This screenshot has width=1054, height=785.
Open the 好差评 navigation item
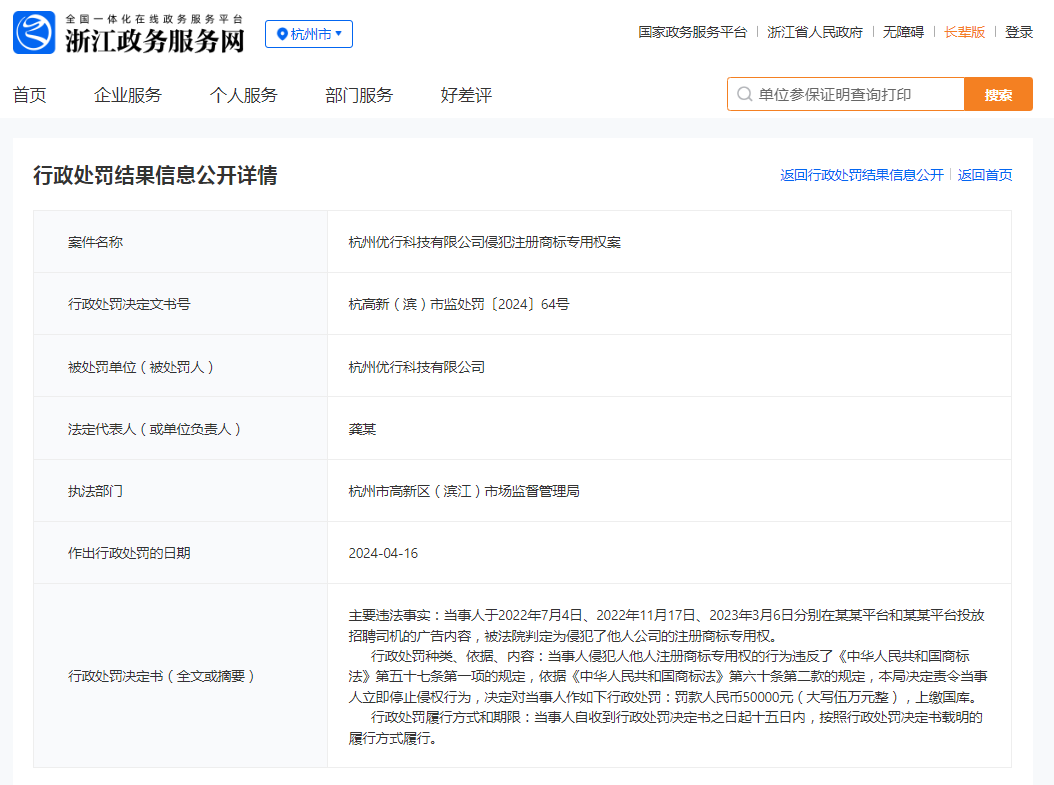(x=466, y=95)
